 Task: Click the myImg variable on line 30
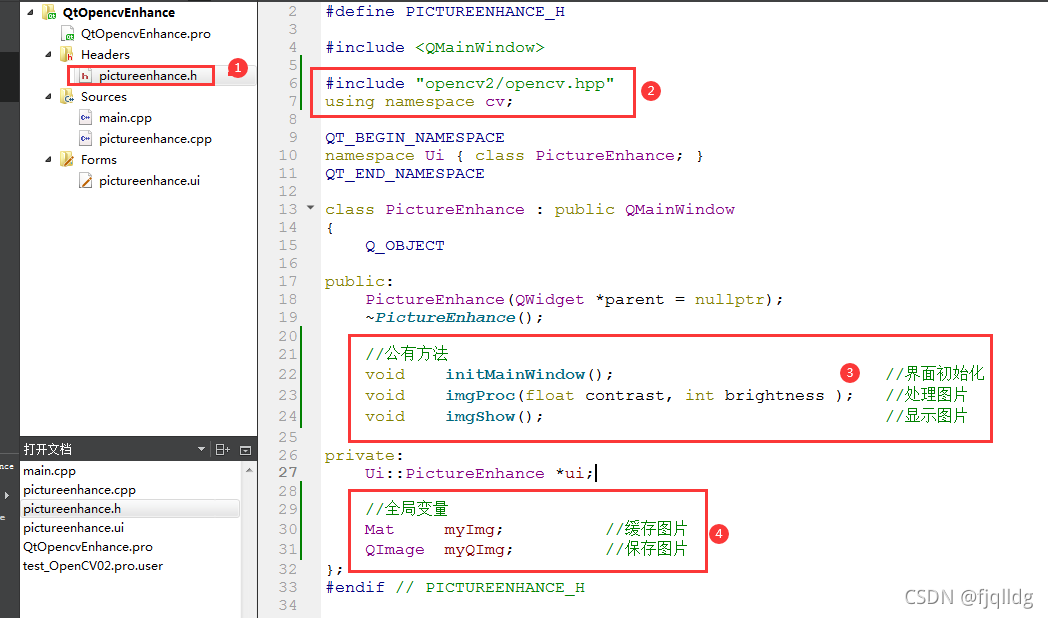click(470, 530)
